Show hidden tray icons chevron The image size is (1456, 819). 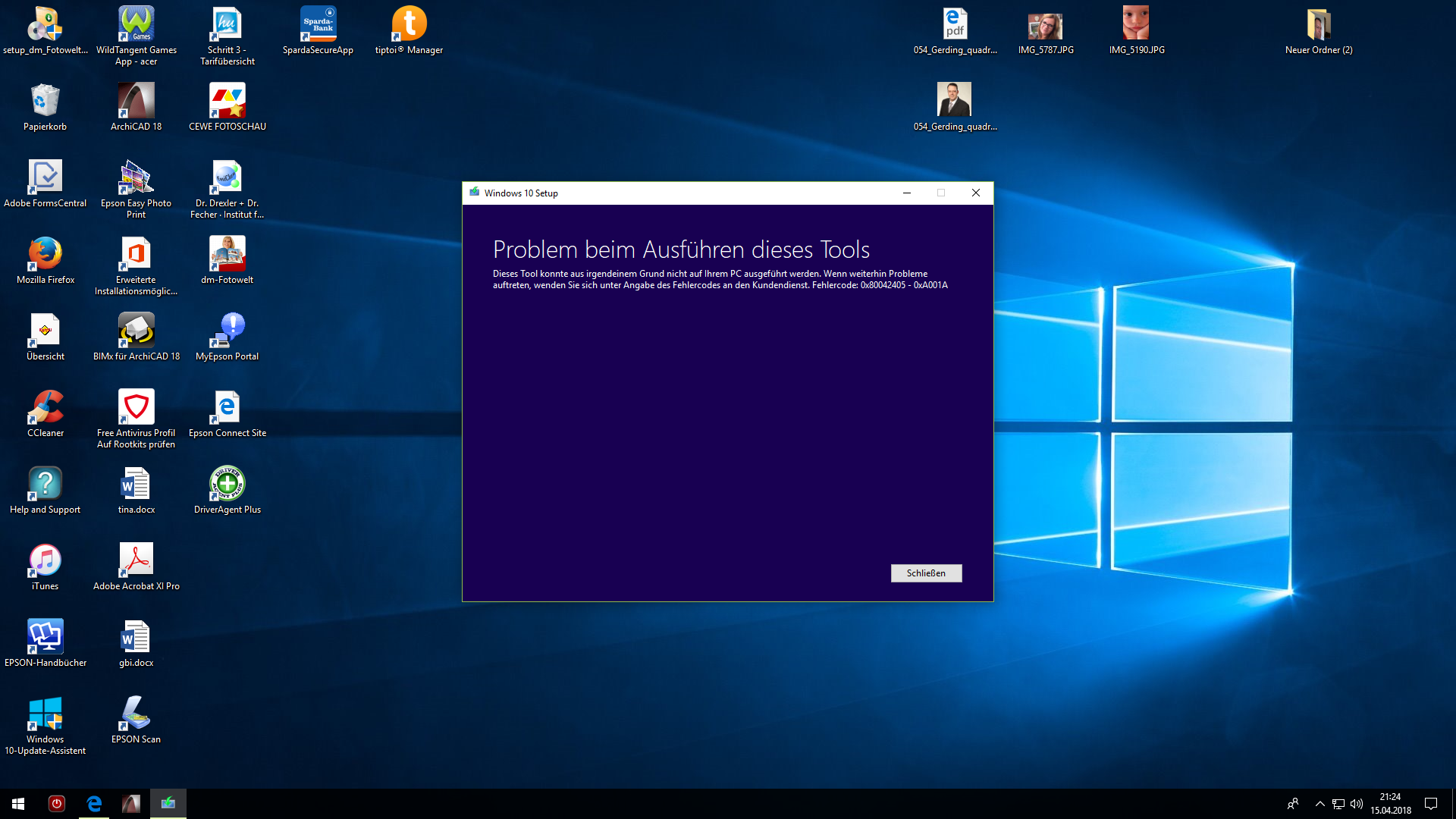[1320, 804]
